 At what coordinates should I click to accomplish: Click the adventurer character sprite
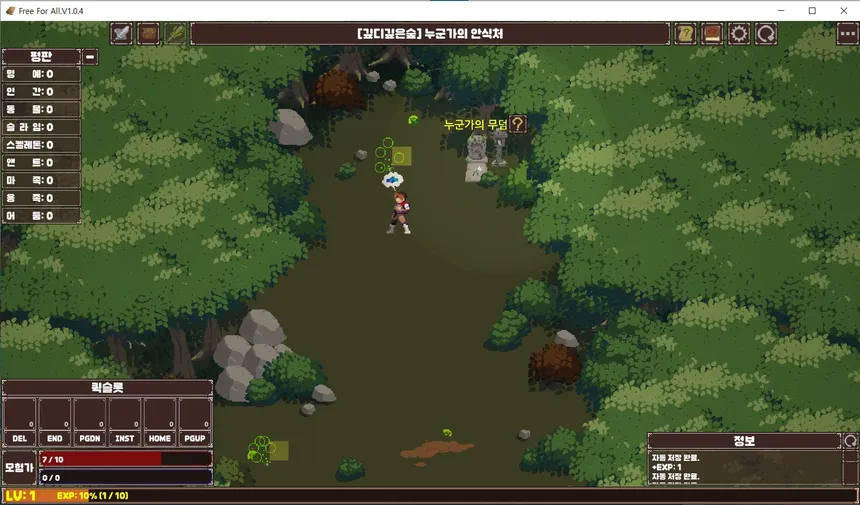(x=399, y=213)
